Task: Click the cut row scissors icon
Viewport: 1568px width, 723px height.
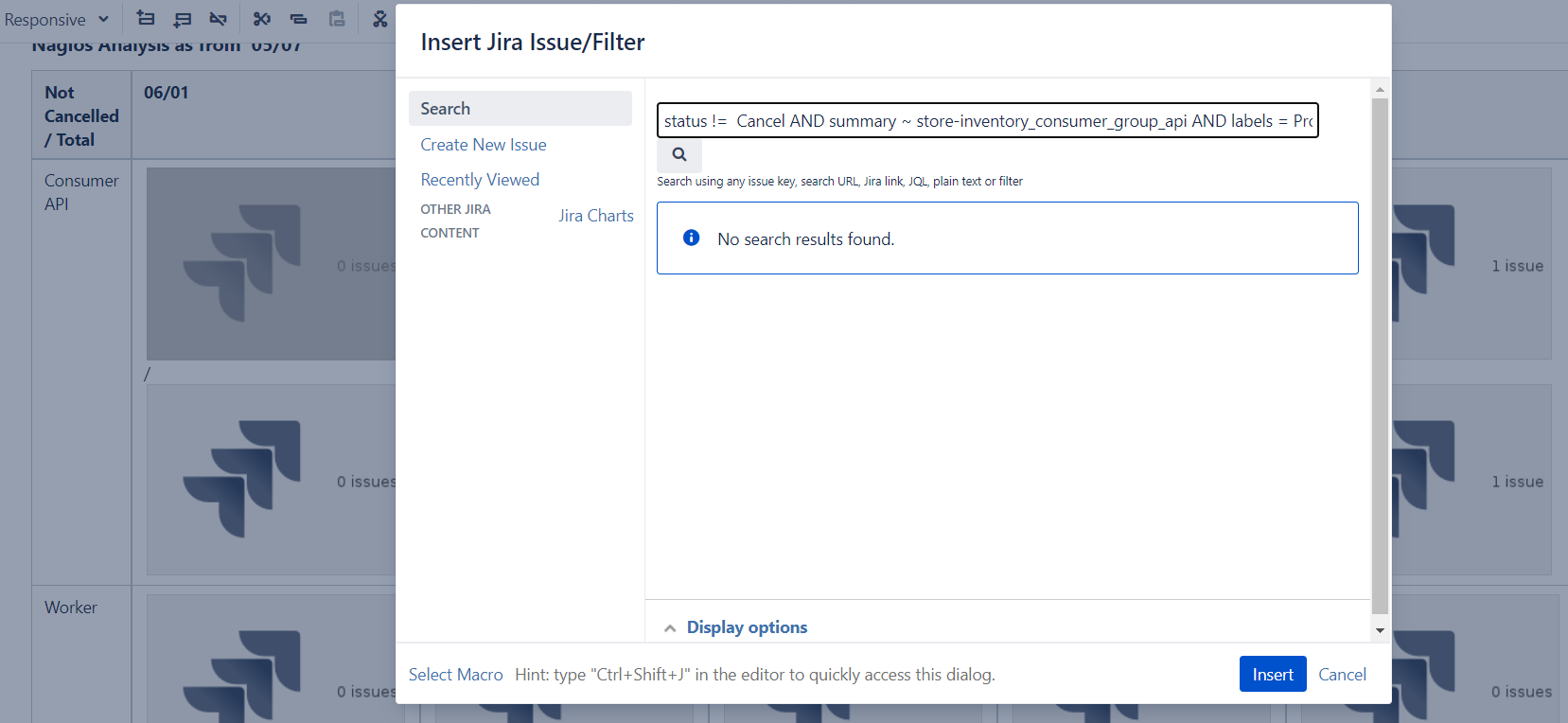Action: point(262,18)
